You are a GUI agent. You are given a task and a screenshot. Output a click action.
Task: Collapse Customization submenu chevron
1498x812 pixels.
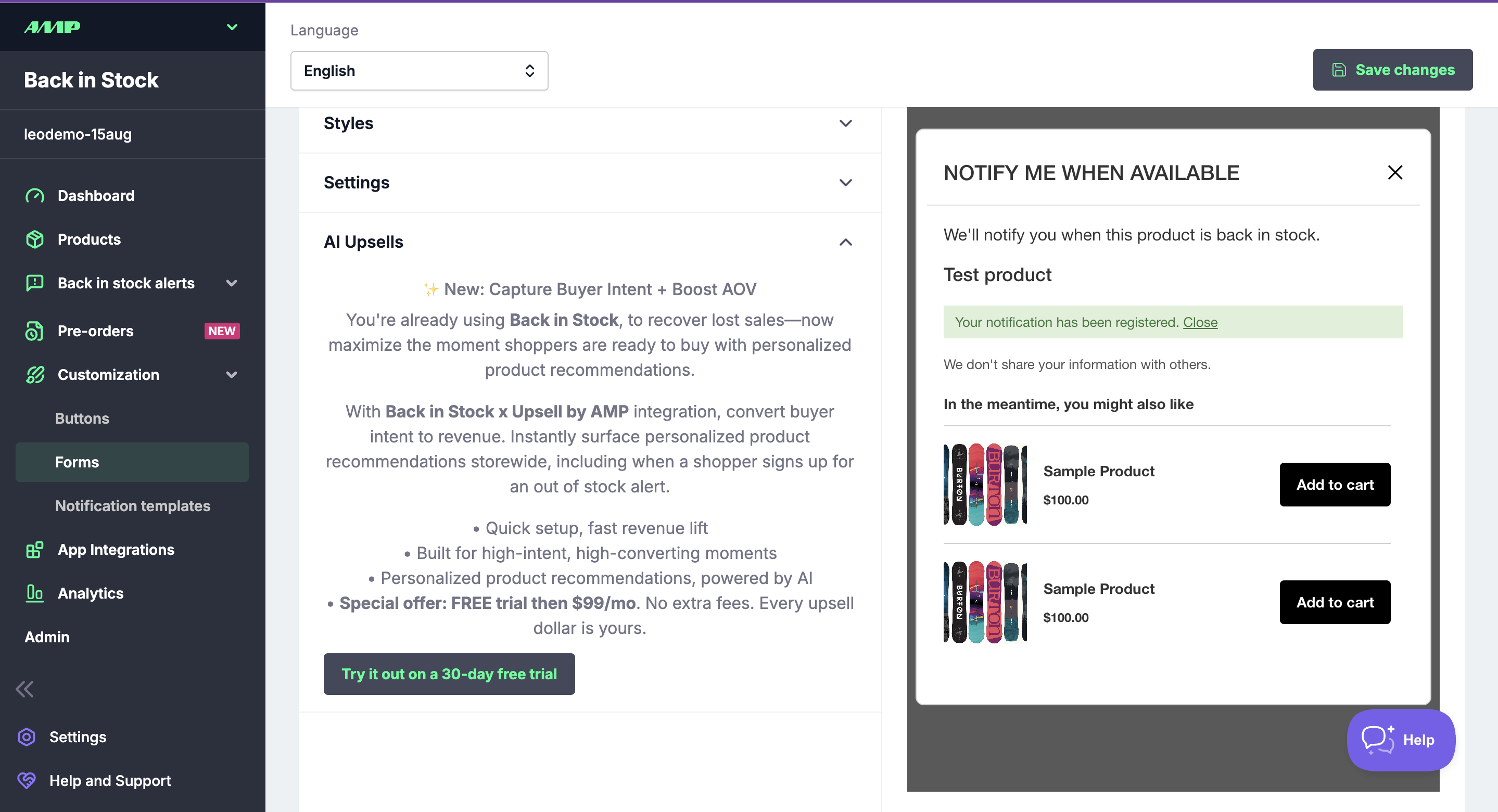(232, 375)
